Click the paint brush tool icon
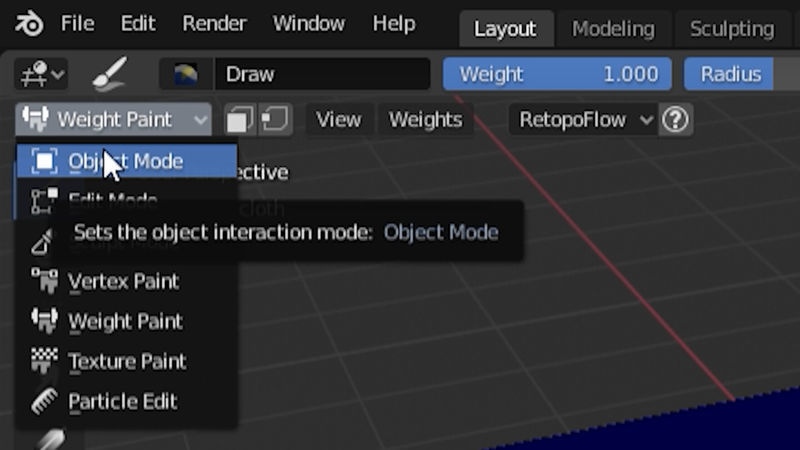This screenshot has width=800, height=450. (x=110, y=74)
